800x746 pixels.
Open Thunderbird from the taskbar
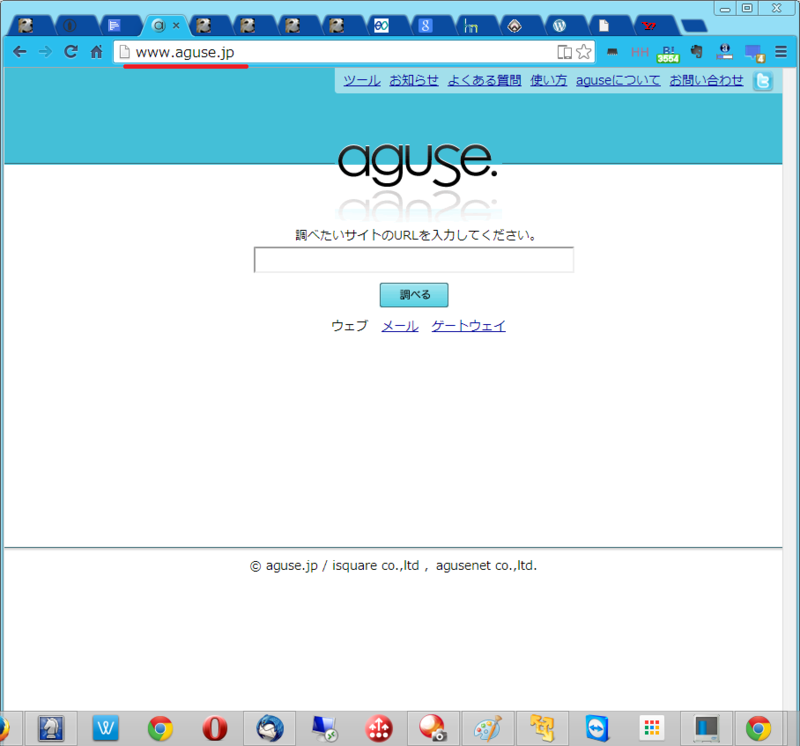point(270,728)
